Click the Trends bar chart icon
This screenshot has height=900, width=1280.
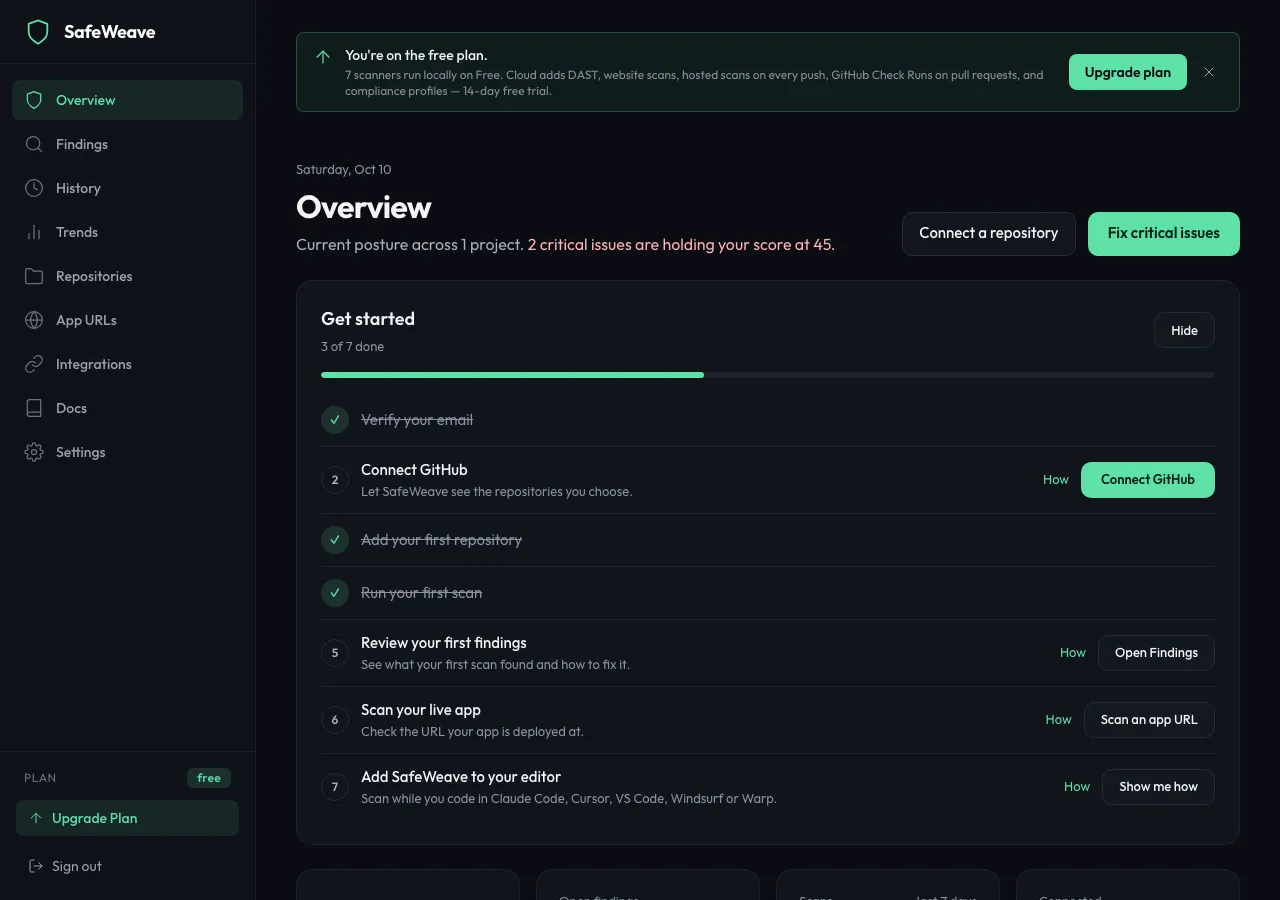click(x=34, y=232)
